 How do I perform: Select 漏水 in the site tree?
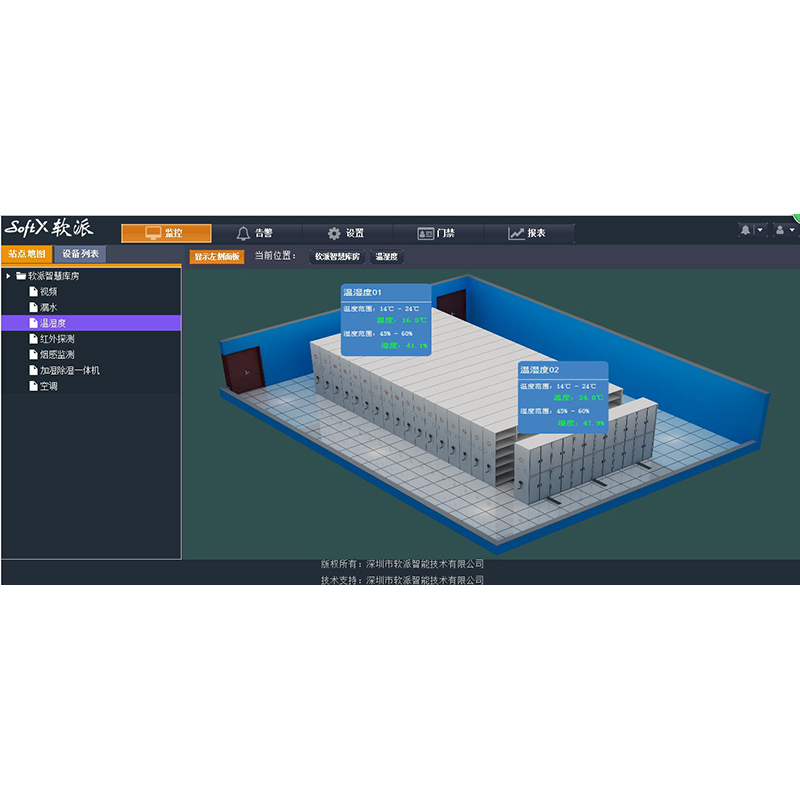48,307
